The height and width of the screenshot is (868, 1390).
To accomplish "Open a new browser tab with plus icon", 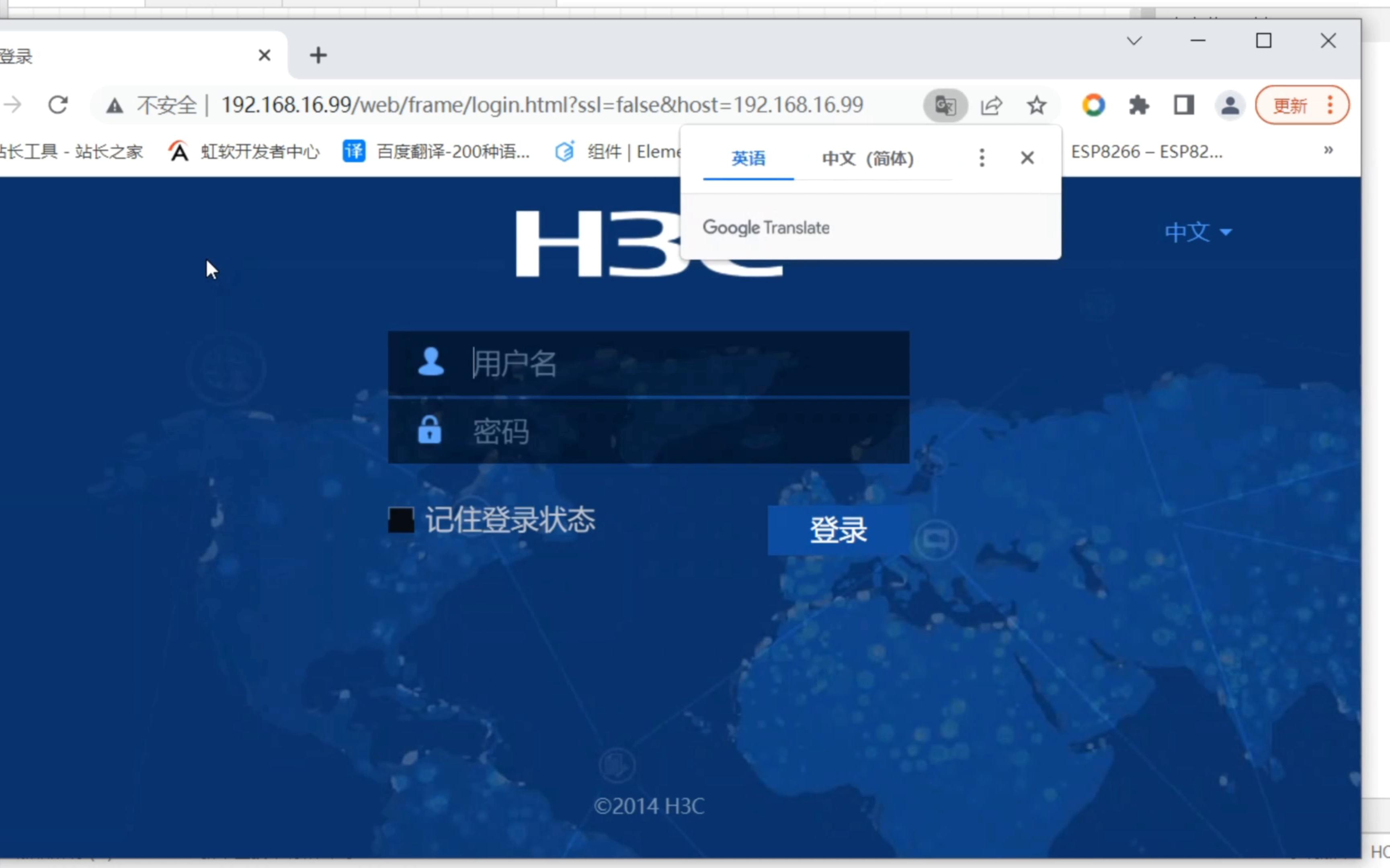I will pos(318,55).
